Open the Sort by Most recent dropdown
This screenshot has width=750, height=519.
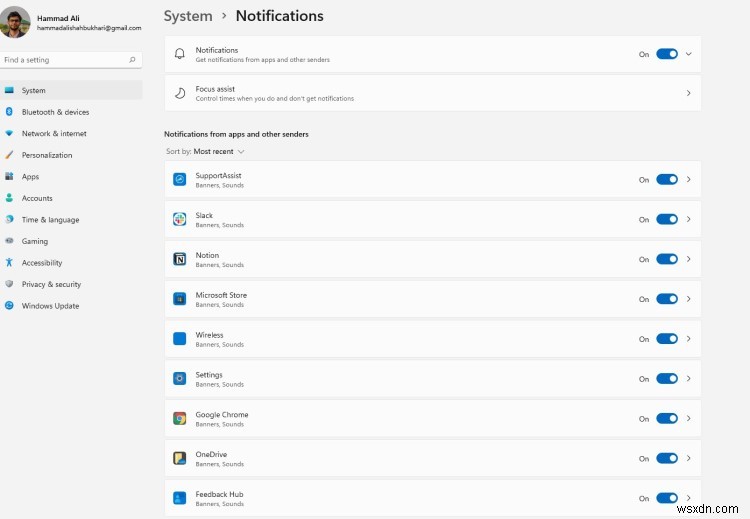[x=205, y=152]
